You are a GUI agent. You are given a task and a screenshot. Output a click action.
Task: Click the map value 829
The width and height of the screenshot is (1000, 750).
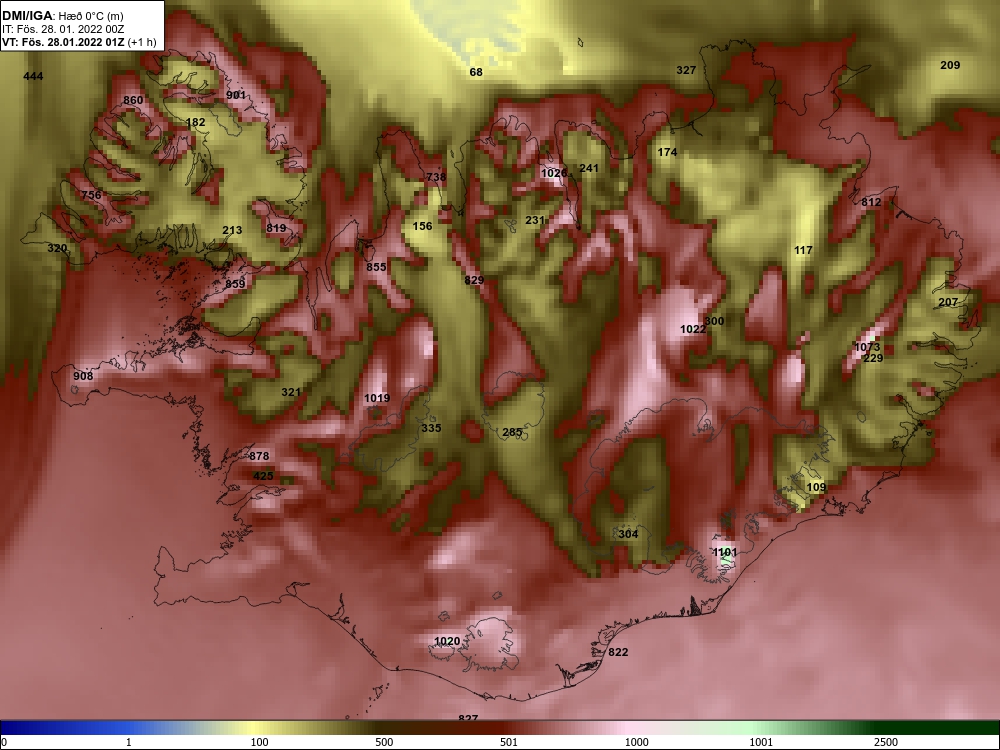474,280
